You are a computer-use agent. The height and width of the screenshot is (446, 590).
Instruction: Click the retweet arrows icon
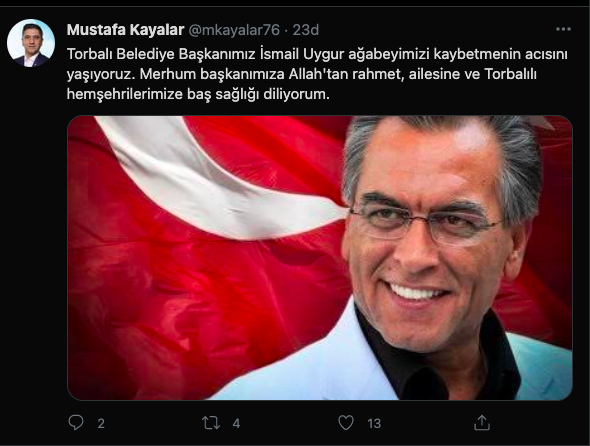(x=211, y=423)
